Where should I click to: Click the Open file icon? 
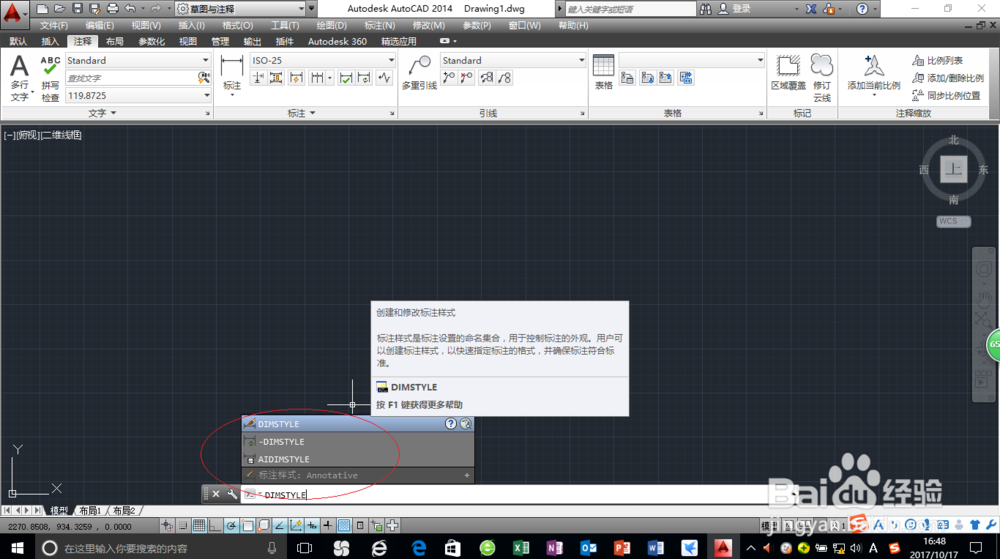pyautogui.click(x=59, y=8)
